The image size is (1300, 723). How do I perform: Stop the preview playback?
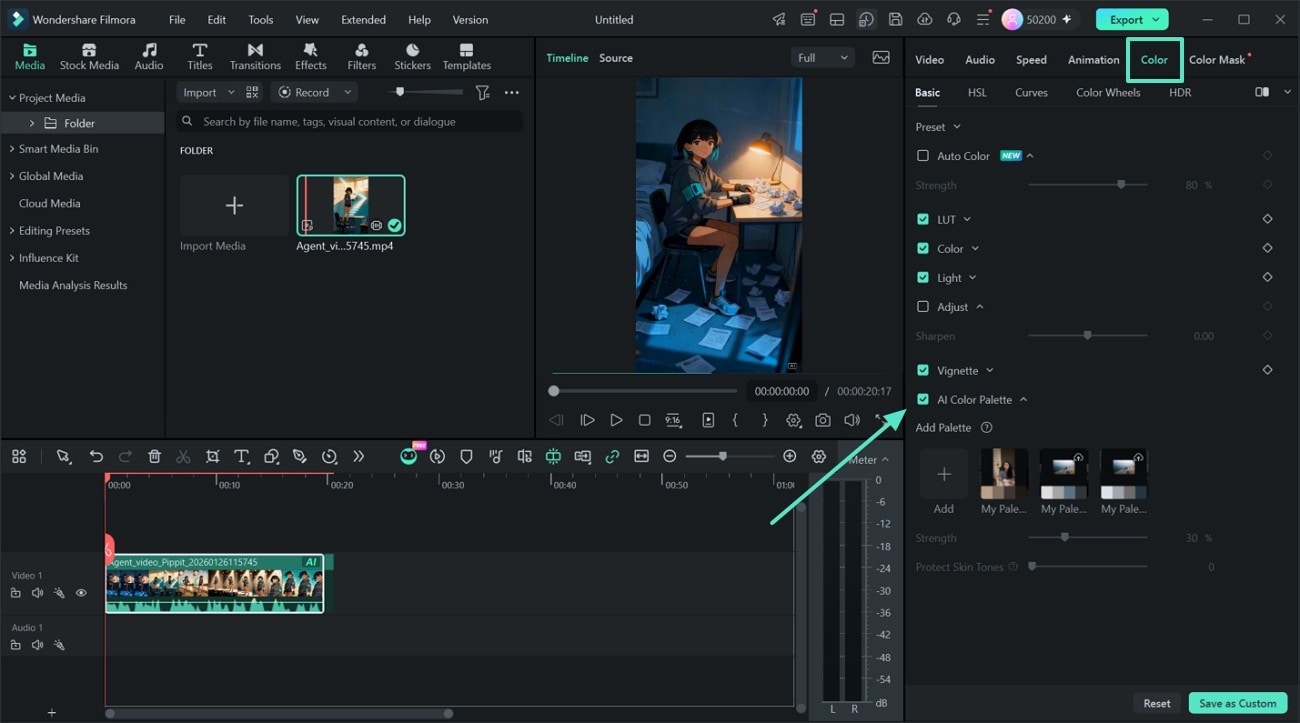(645, 420)
